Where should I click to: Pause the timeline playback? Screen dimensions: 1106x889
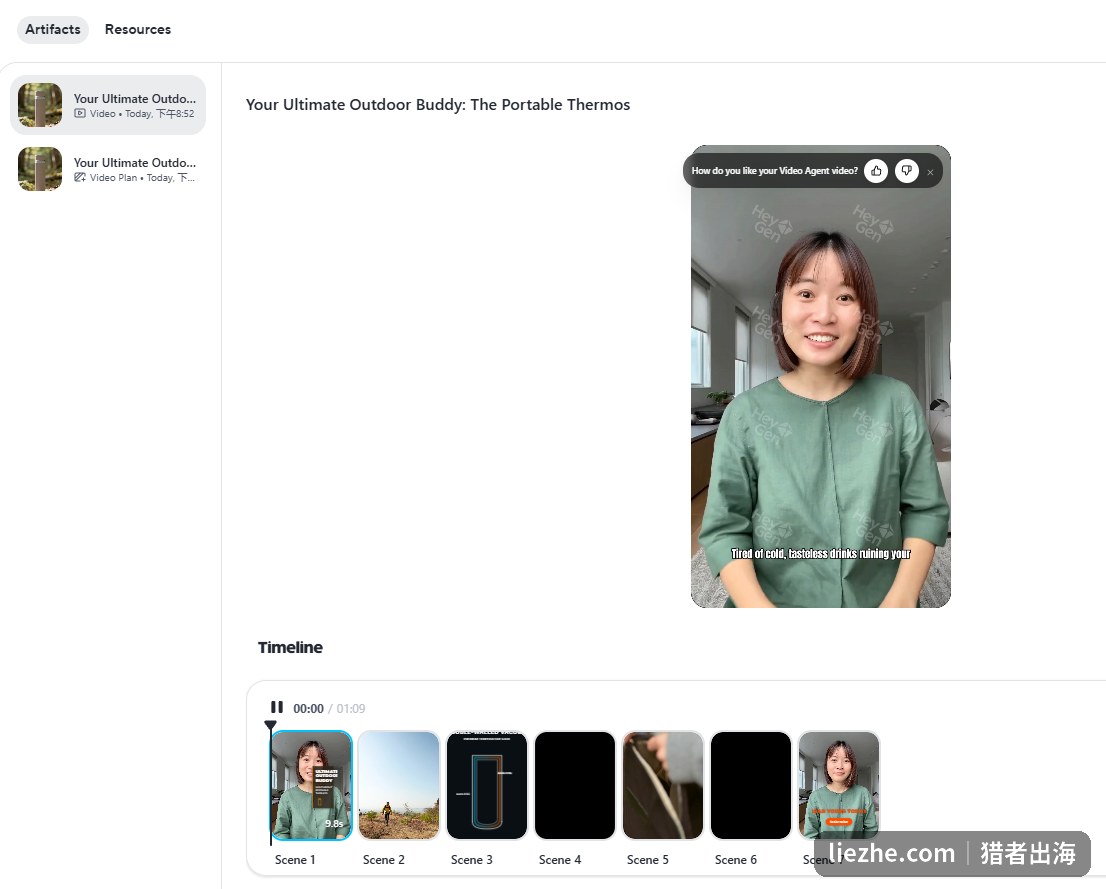276,707
